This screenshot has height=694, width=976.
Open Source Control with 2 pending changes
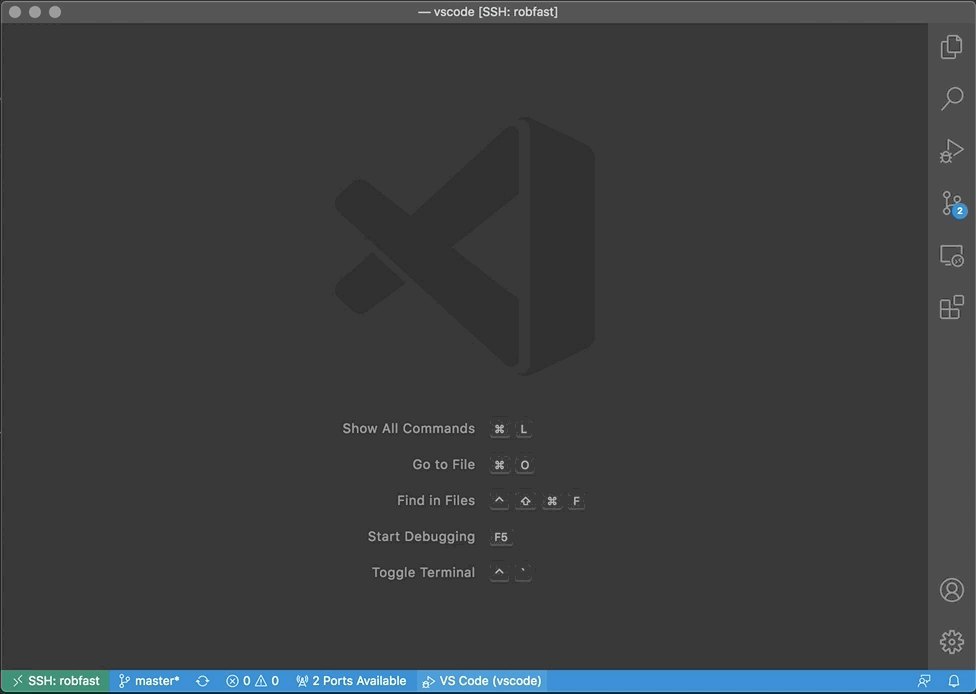[951, 204]
